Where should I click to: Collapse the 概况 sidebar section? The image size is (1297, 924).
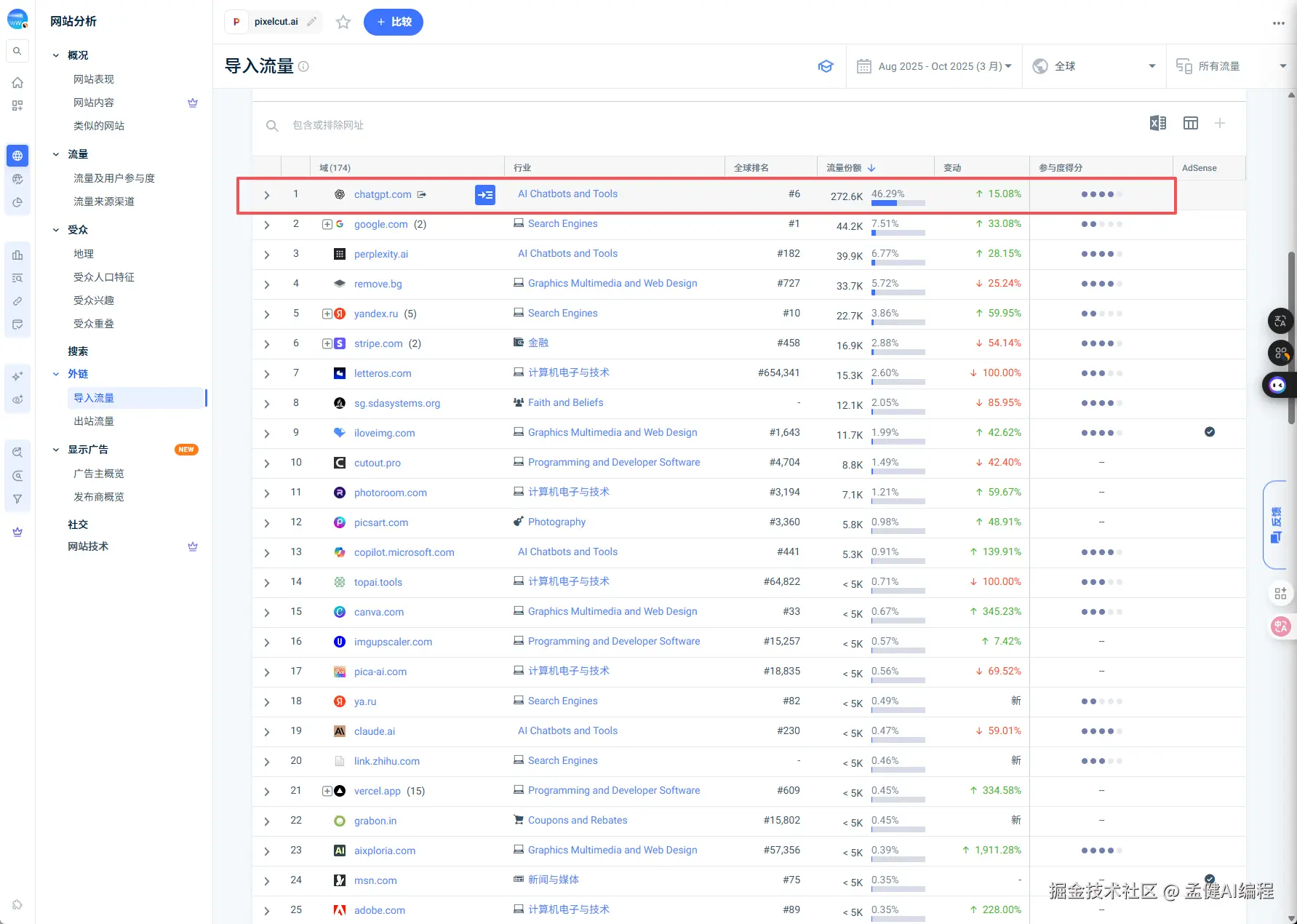[x=56, y=55]
